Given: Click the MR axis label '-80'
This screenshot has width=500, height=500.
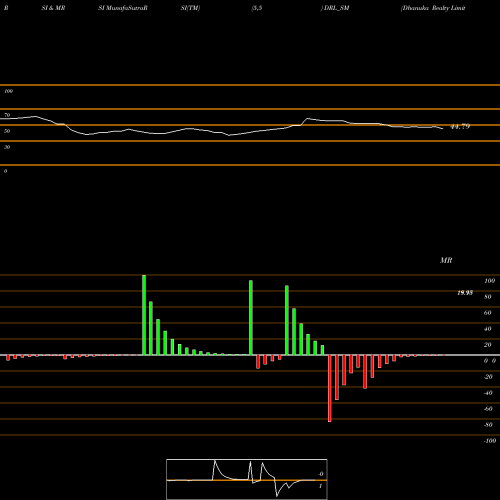Looking at the screenshot, I should (488, 425).
